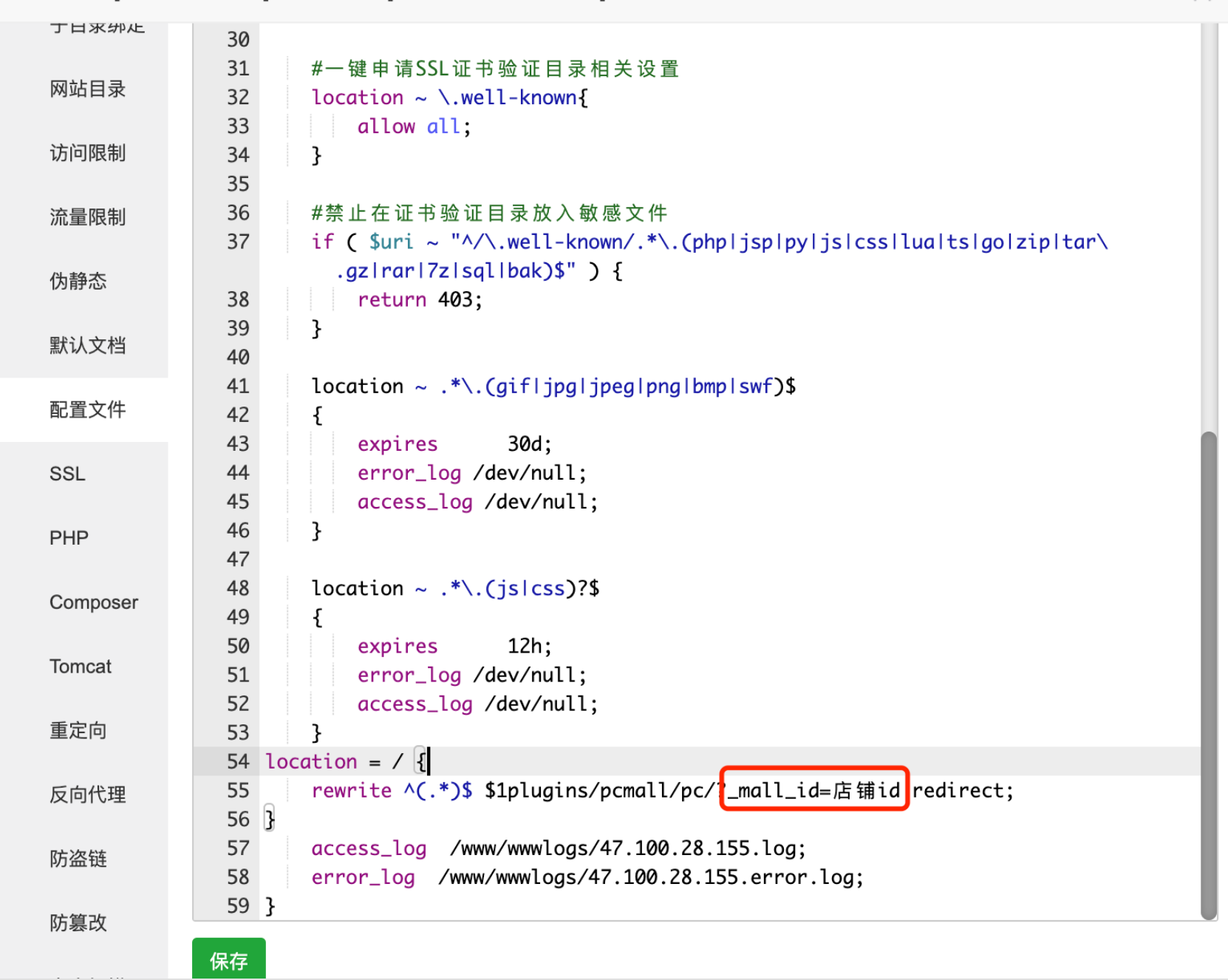Switch to the 反向代理 tab

(x=87, y=794)
